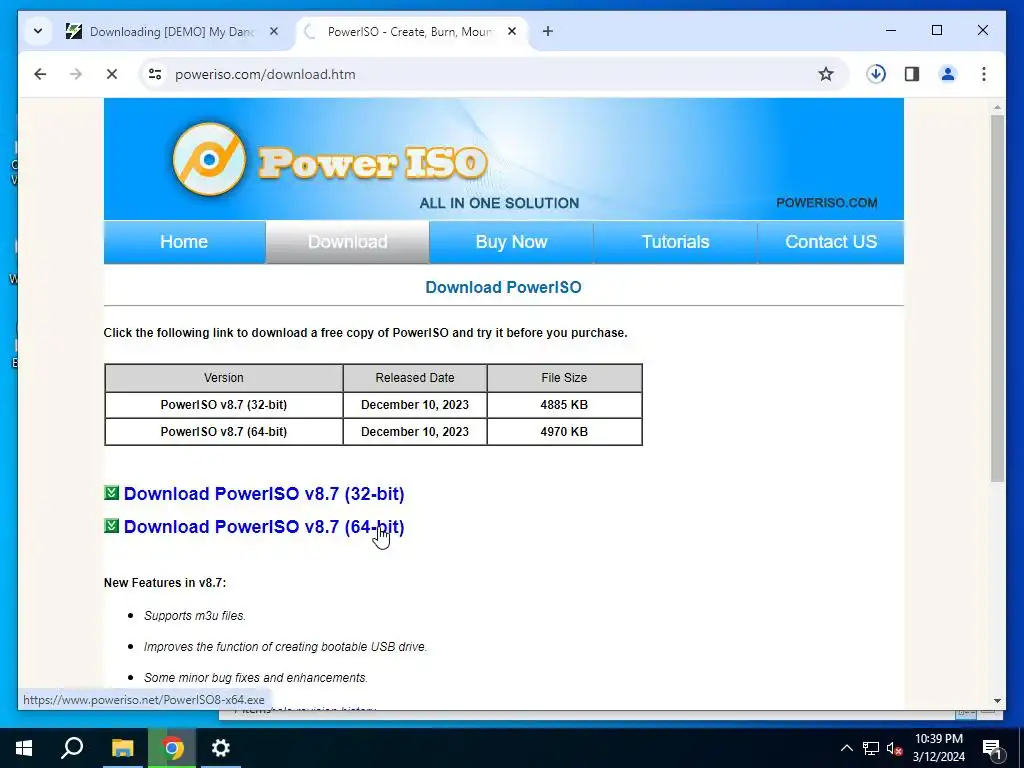Click the page vertical scrollbar thumb
This screenshot has height=768, width=1024.
[997, 298]
